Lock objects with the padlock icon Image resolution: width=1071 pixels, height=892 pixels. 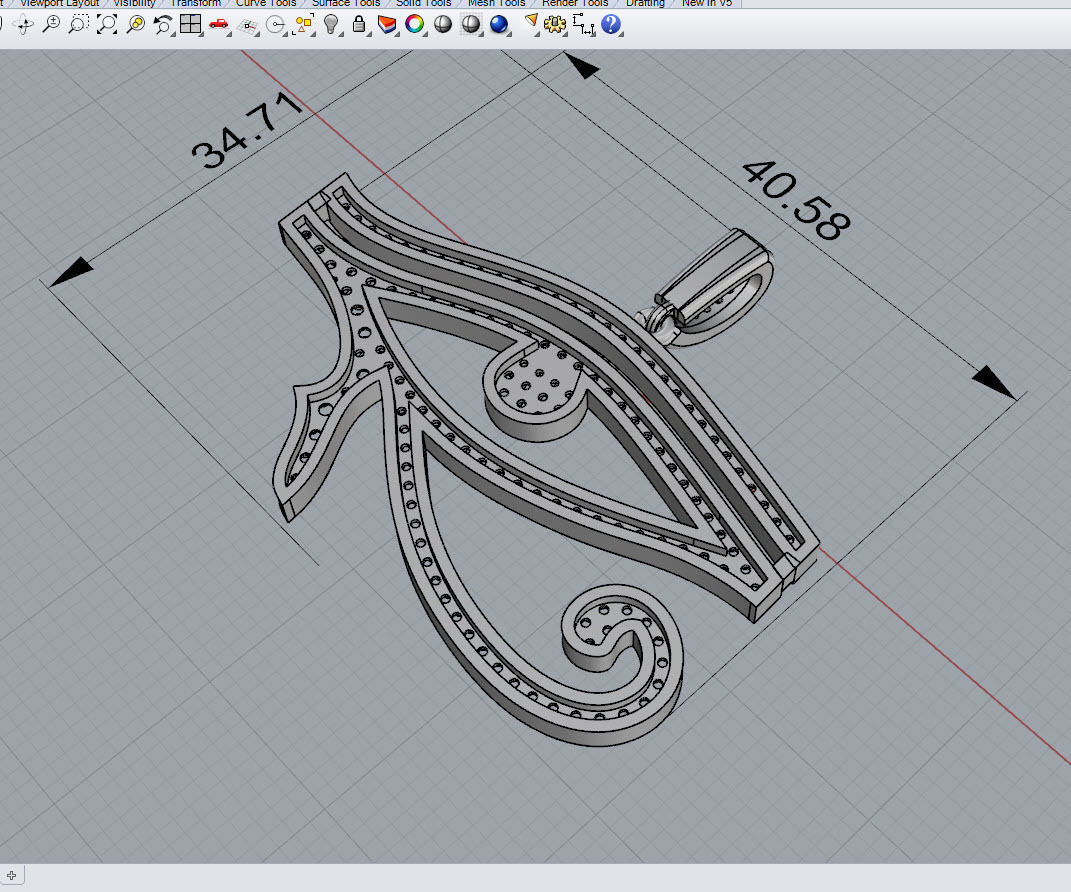(359, 25)
